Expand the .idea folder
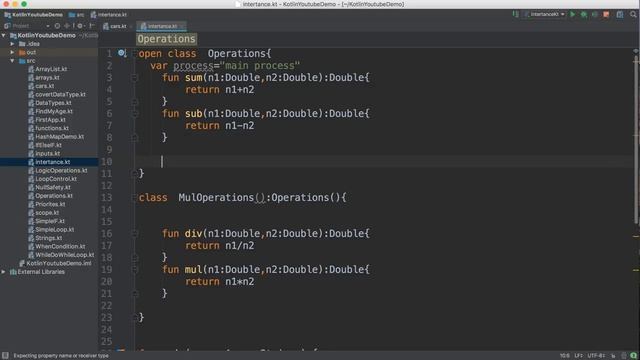Viewport: 640px width, 360px height. coord(12,44)
